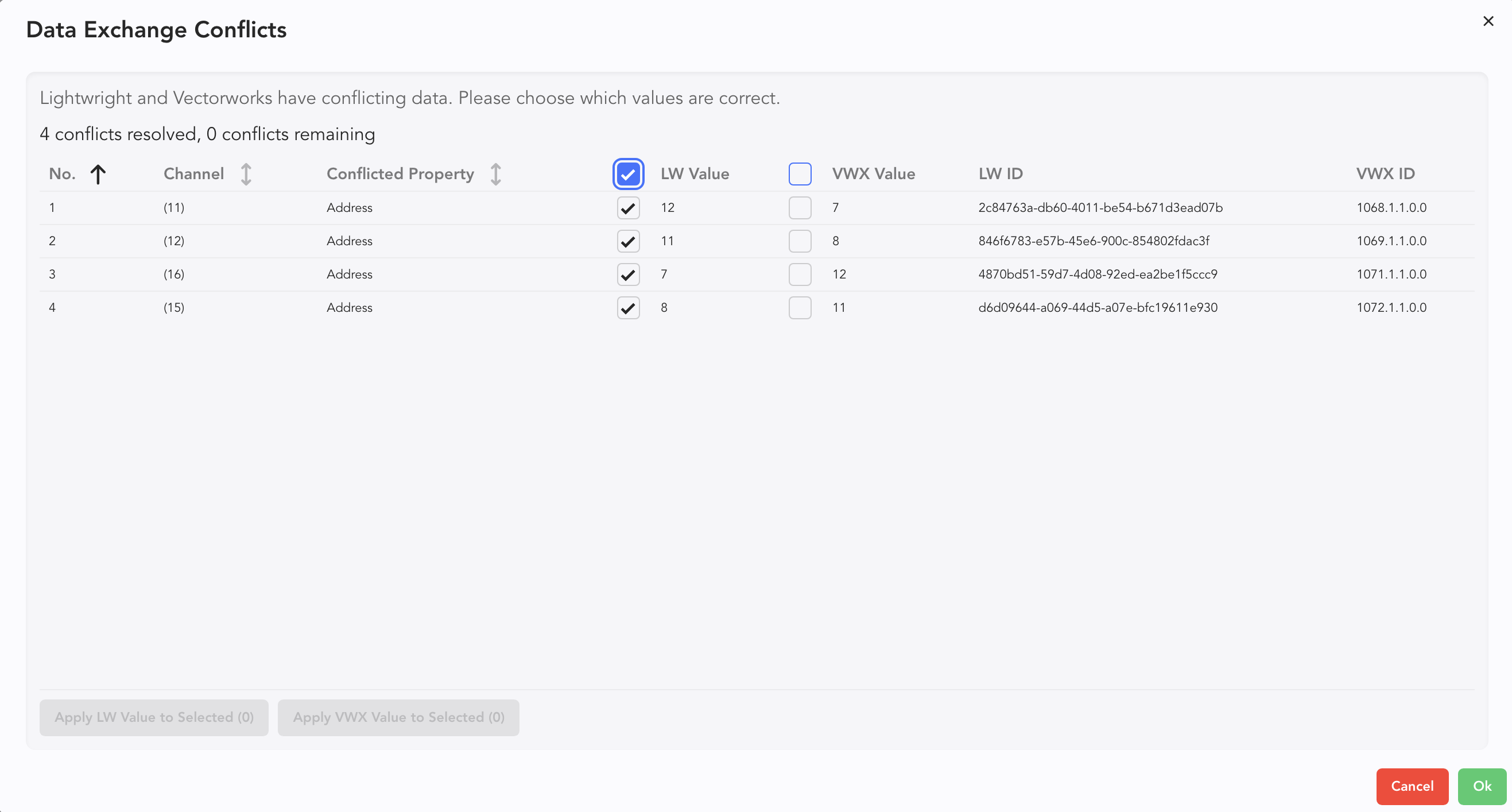Close the Data Exchange Conflicts dialog
The width and height of the screenshot is (1512, 812).
(1488, 21)
